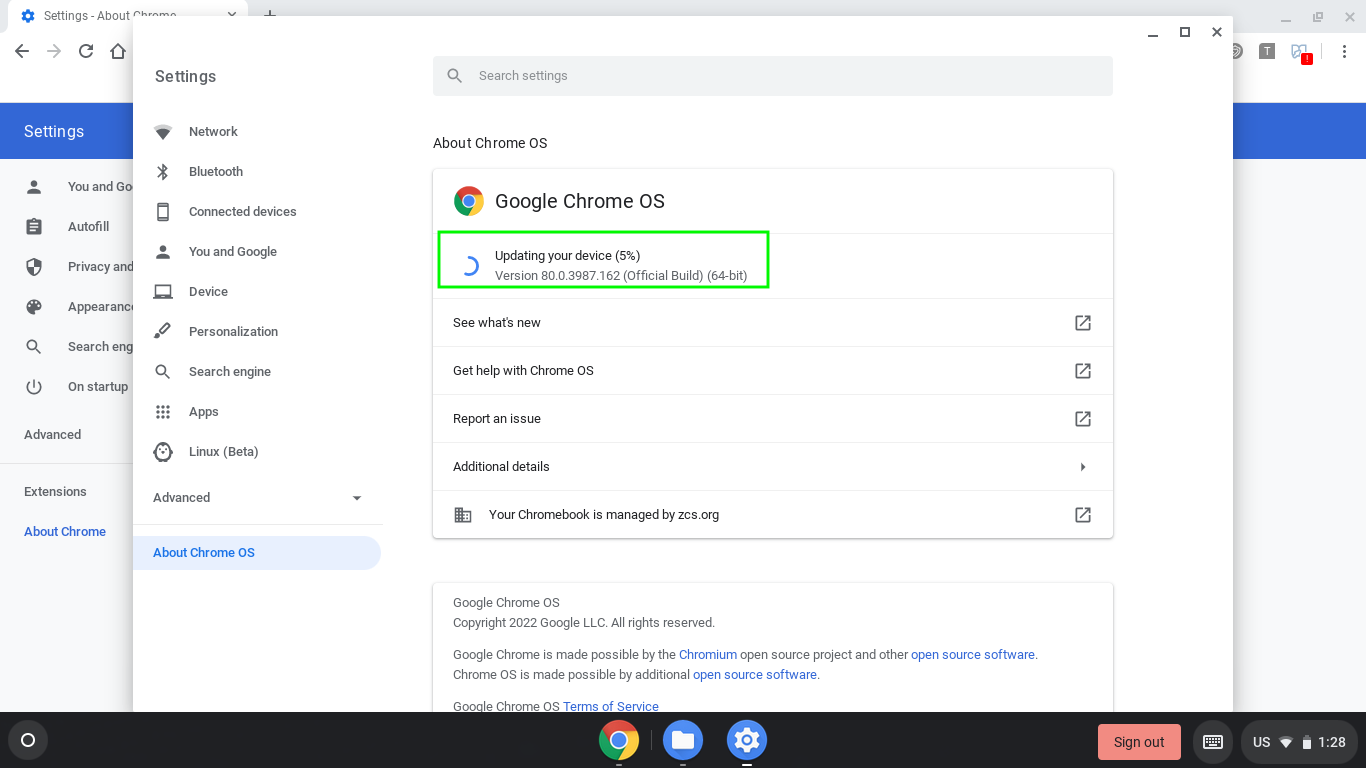
Task: Click Report an issue row
Action: click(x=773, y=419)
